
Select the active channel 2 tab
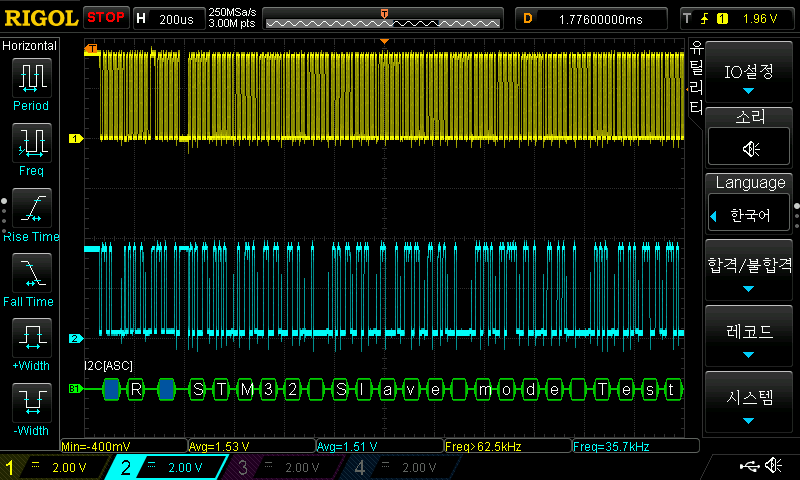(x=168, y=467)
